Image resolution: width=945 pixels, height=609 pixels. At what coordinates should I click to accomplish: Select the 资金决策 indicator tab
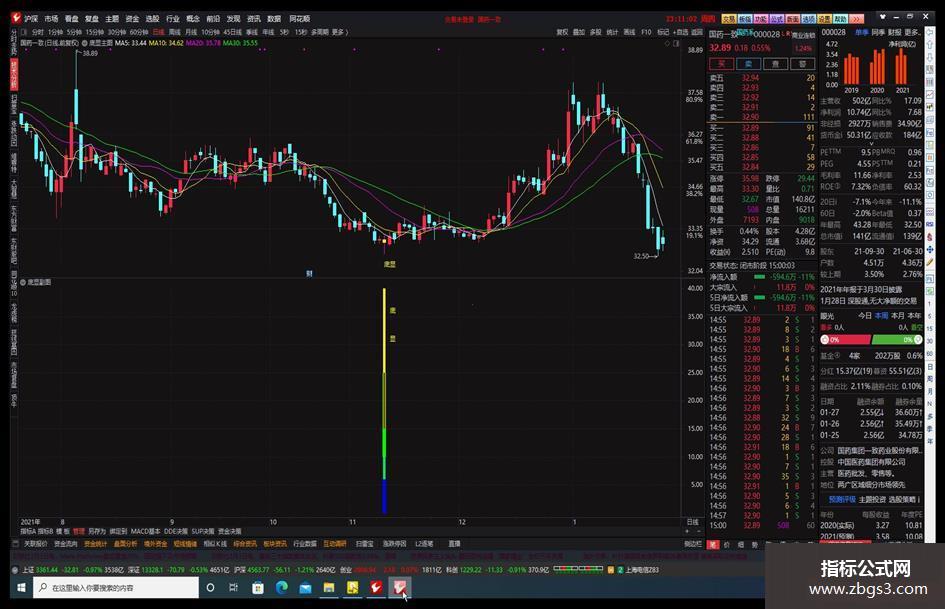click(230, 531)
